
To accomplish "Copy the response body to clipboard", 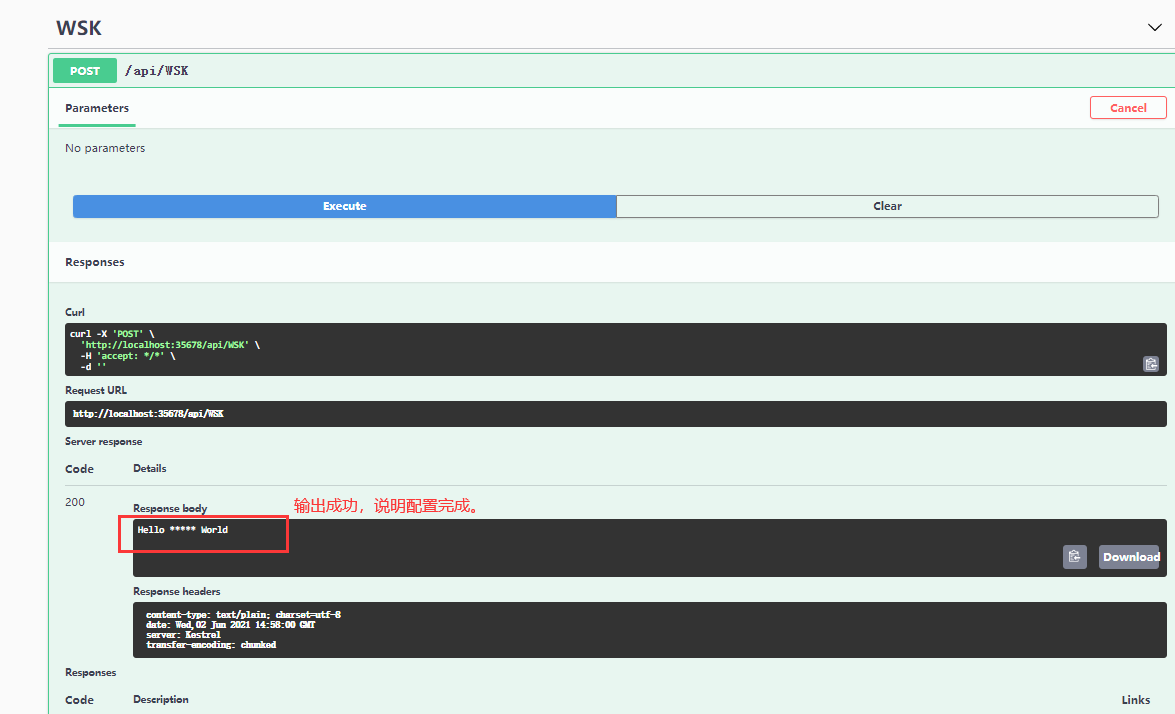I will coord(1075,557).
